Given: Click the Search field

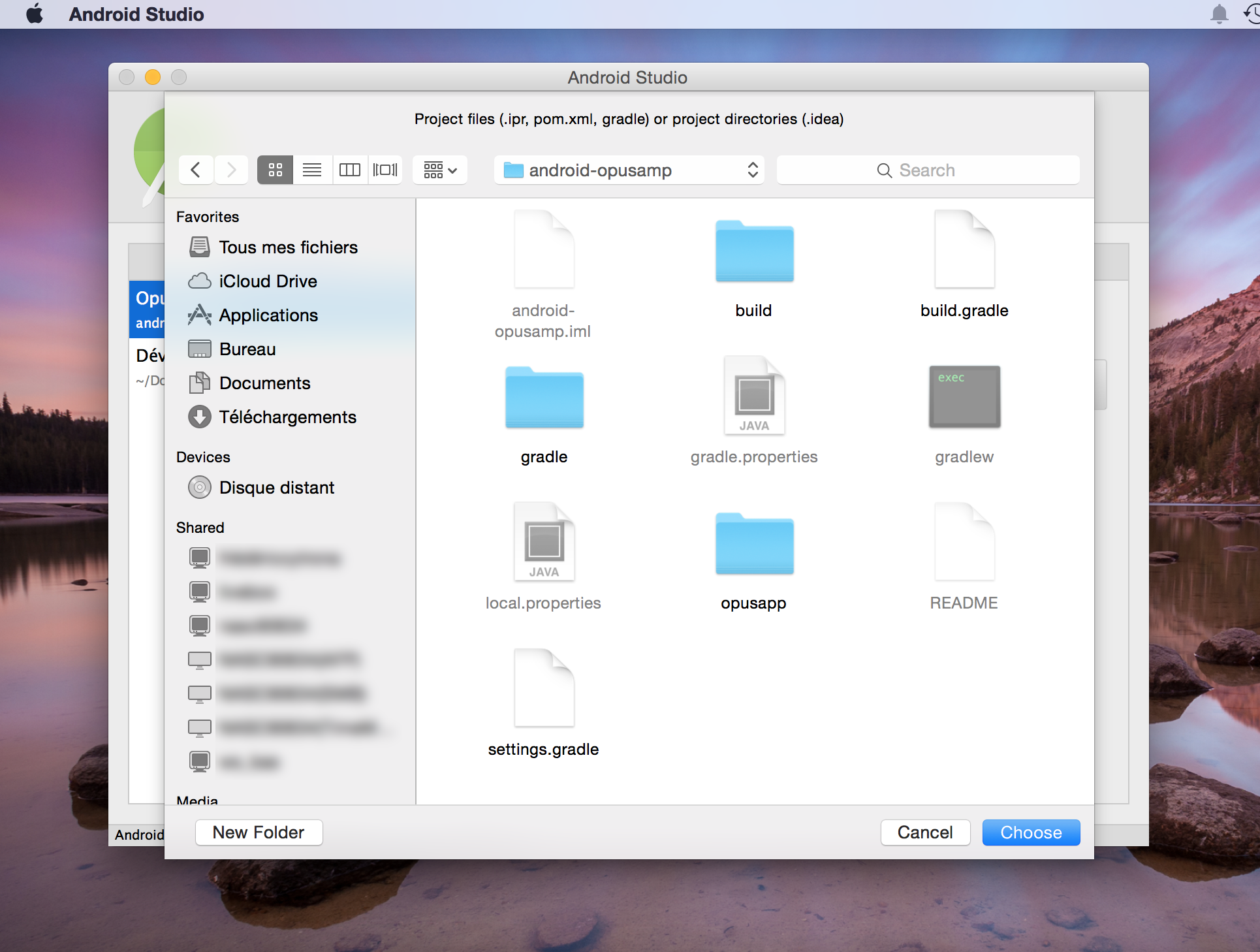Looking at the screenshot, I should [x=927, y=170].
